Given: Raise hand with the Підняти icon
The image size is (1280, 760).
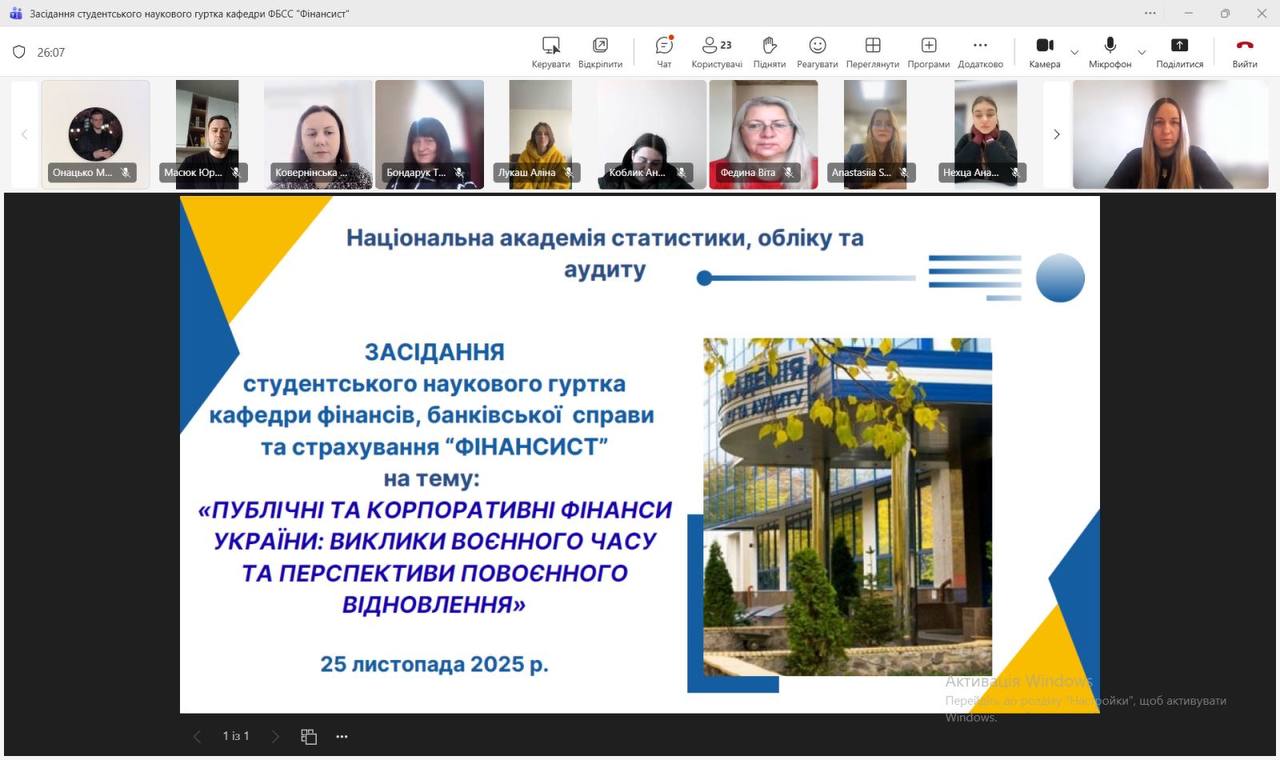Looking at the screenshot, I should (769, 51).
